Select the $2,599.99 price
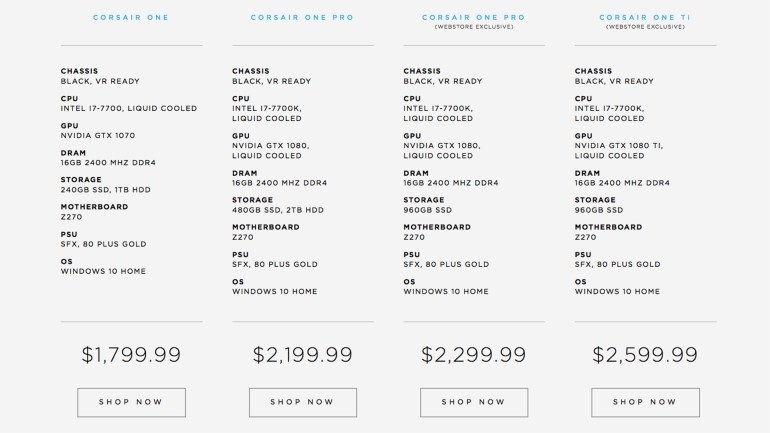Image resolution: width=770 pixels, height=433 pixels. coord(645,354)
